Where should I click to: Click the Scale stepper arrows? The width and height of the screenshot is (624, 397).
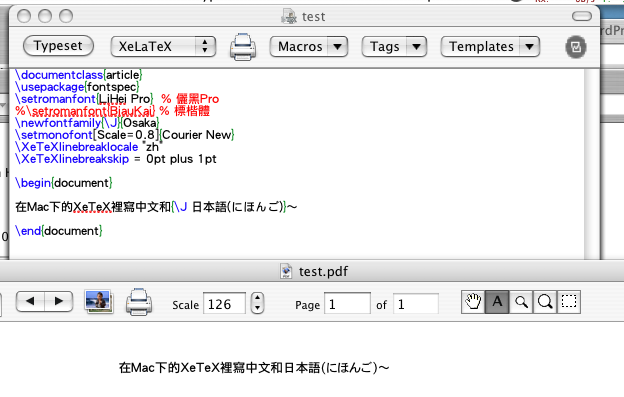click(x=257, y=303)
